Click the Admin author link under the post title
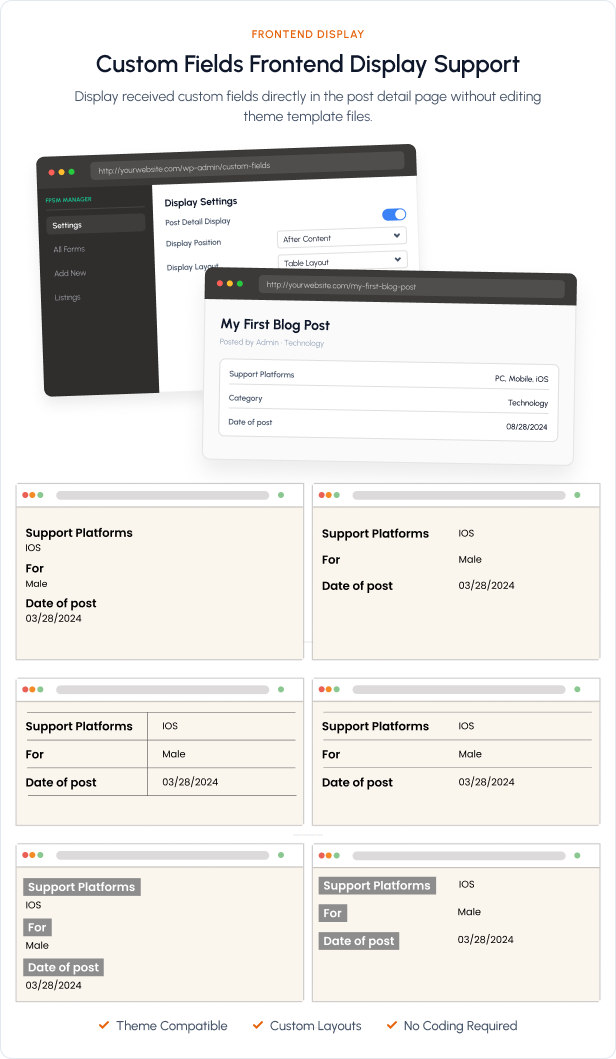 coord(267,342)
